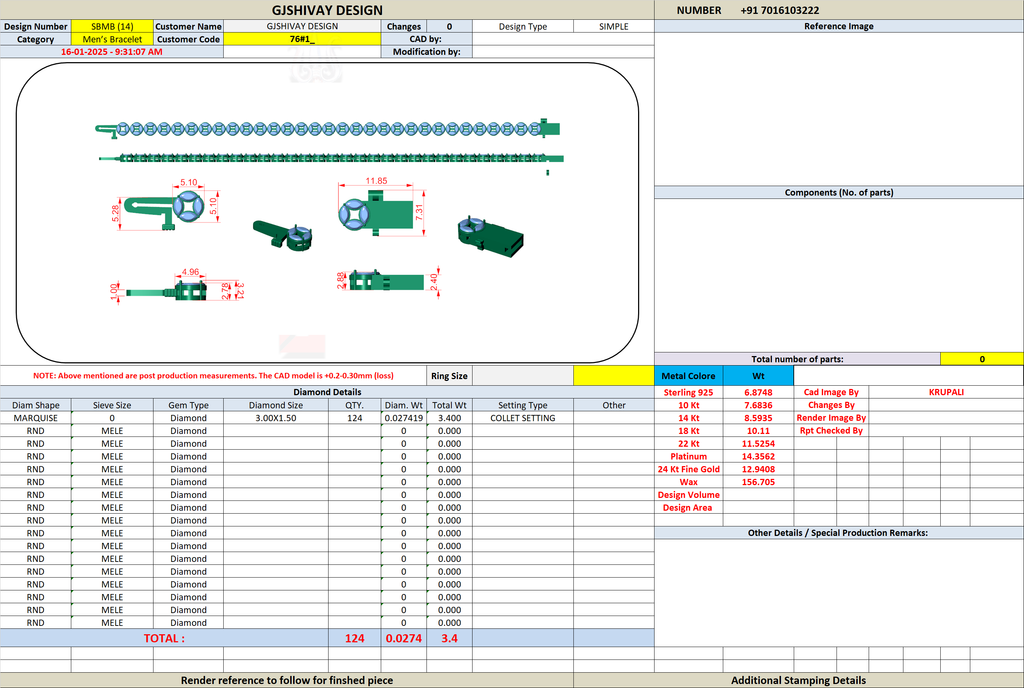Click the blue Metal Colore header cell
Viewport: 1024px width, 688px height.
pyautogui.click(x=688, y=376)
